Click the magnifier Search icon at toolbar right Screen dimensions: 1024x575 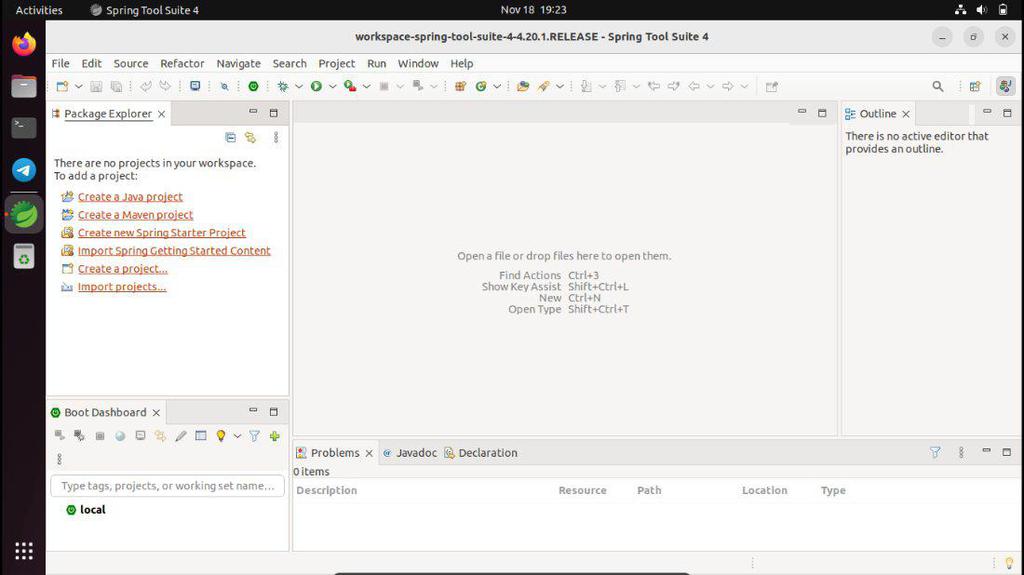tap(938, 86)
